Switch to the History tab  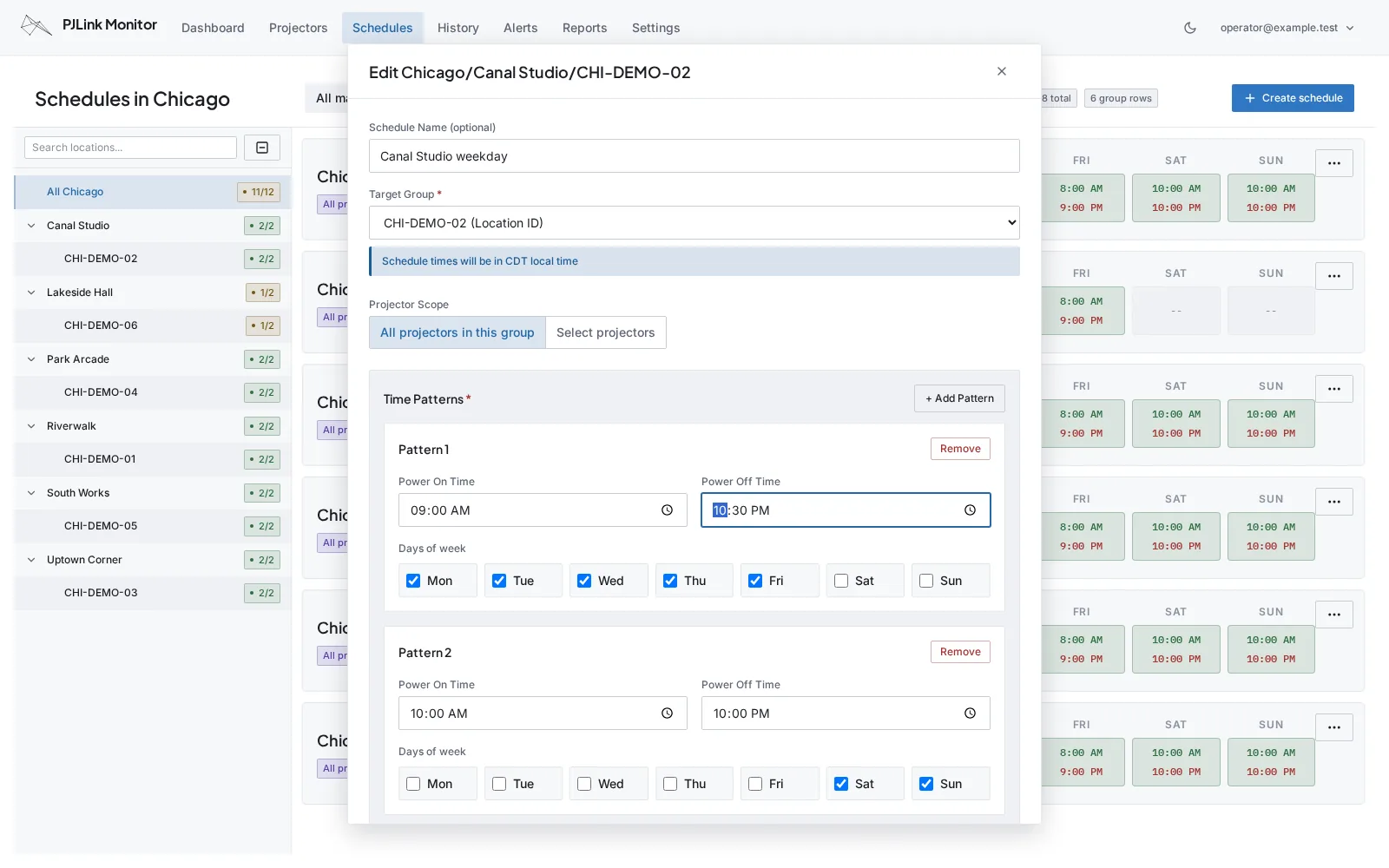tap(458, 28)
